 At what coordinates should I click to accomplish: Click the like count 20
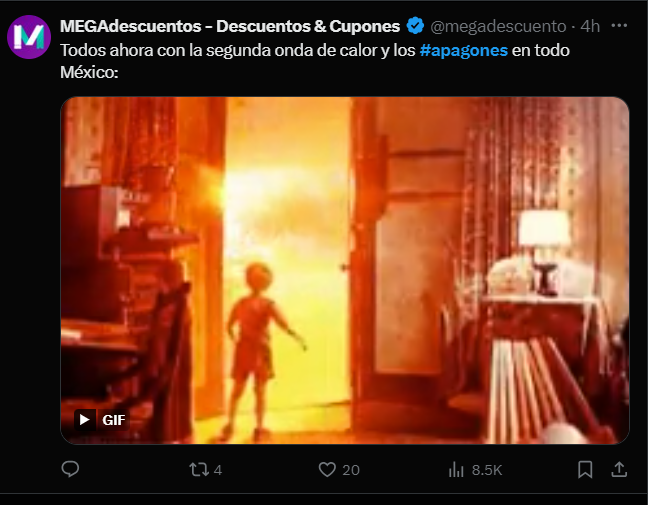[x=351, y=470]
